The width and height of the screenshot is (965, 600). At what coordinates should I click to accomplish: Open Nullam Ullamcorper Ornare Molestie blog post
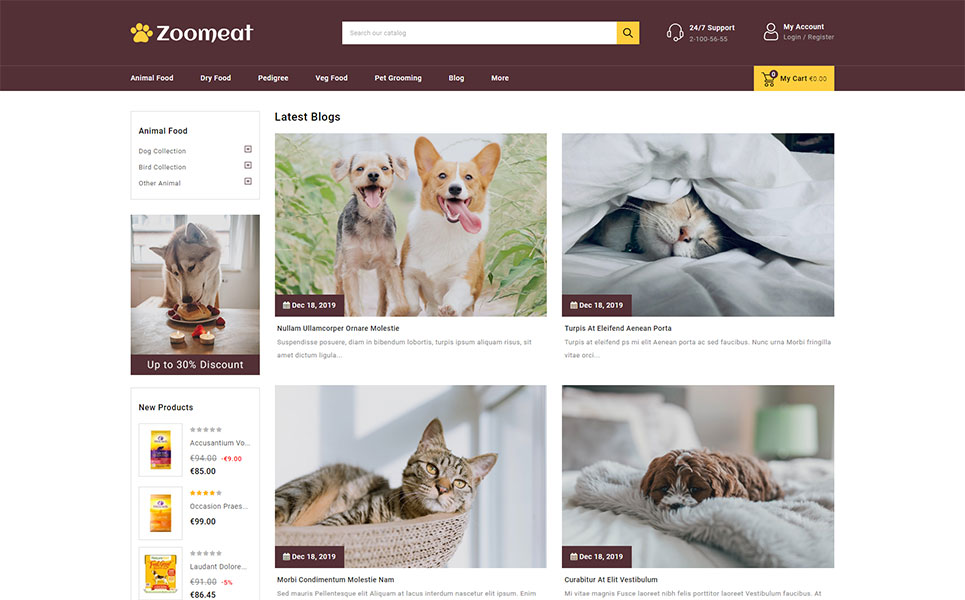338,329
